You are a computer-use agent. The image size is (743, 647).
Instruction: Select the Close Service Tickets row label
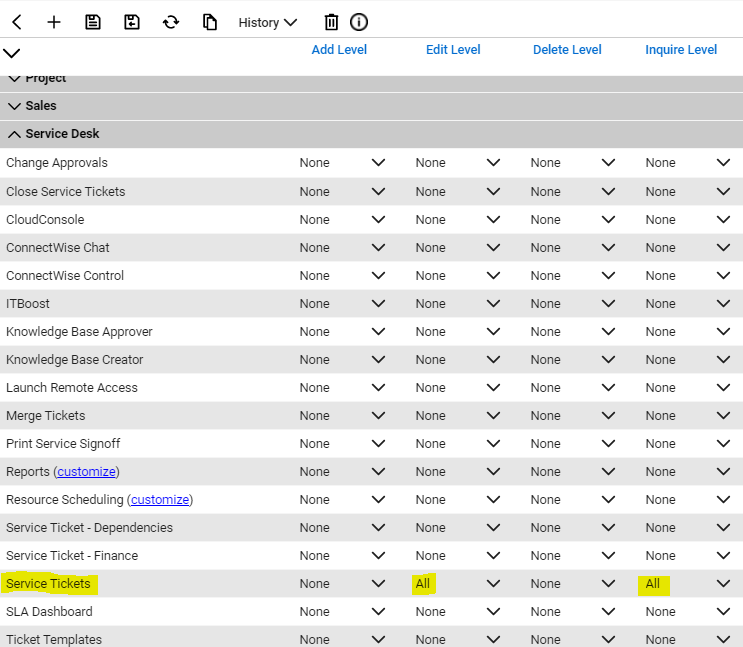coord(65,191)
